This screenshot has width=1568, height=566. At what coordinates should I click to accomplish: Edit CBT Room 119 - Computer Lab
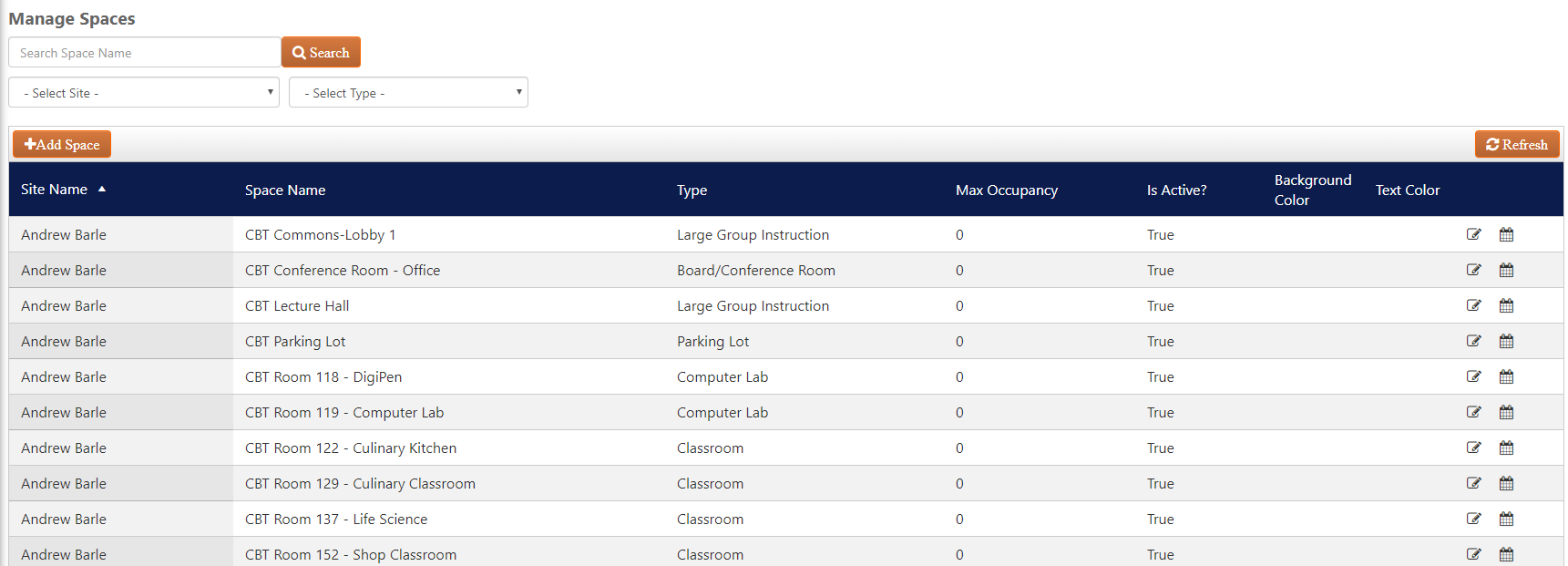coord(1473,412)
